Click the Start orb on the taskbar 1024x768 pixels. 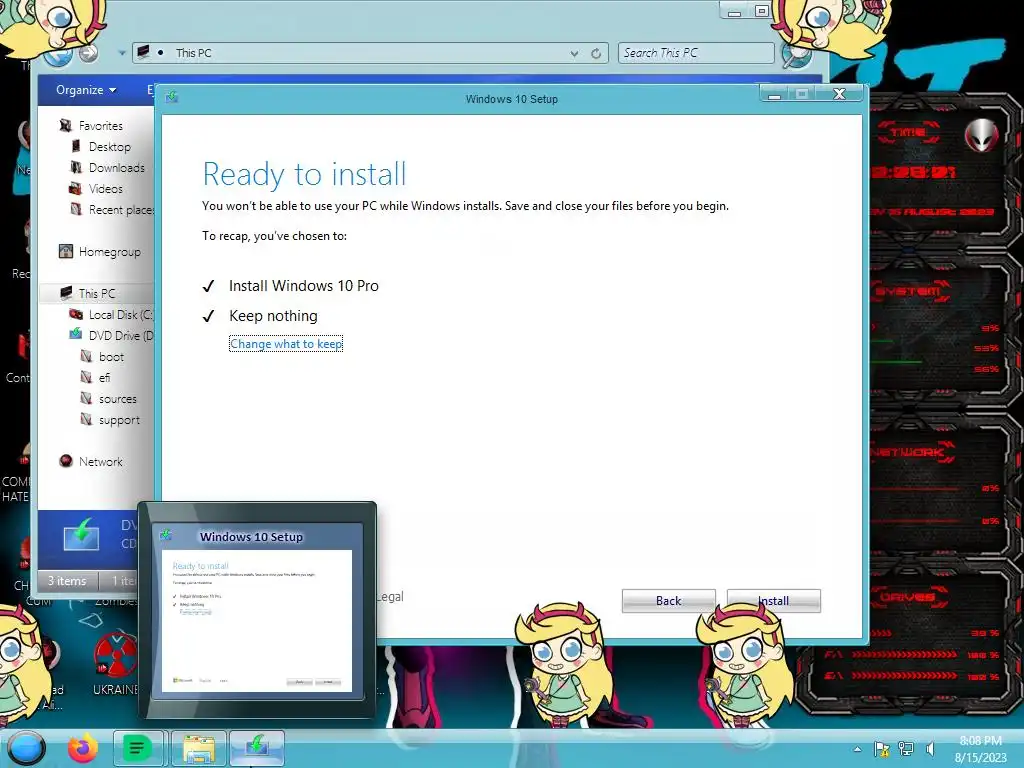(x=25, y=748)
